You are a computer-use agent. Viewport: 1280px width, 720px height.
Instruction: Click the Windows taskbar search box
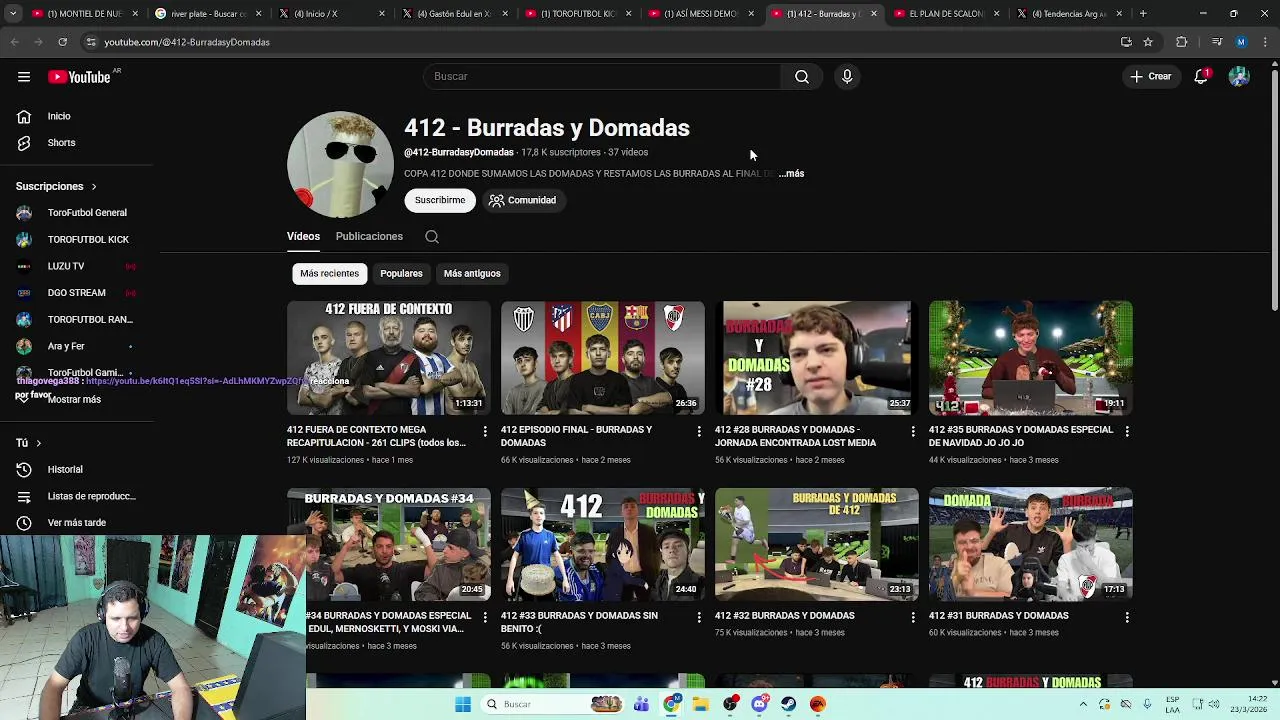553,704
